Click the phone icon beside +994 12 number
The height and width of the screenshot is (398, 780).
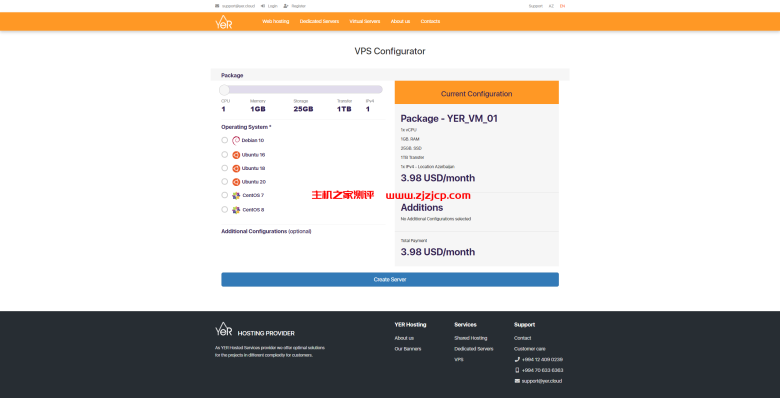coord(517,359)
